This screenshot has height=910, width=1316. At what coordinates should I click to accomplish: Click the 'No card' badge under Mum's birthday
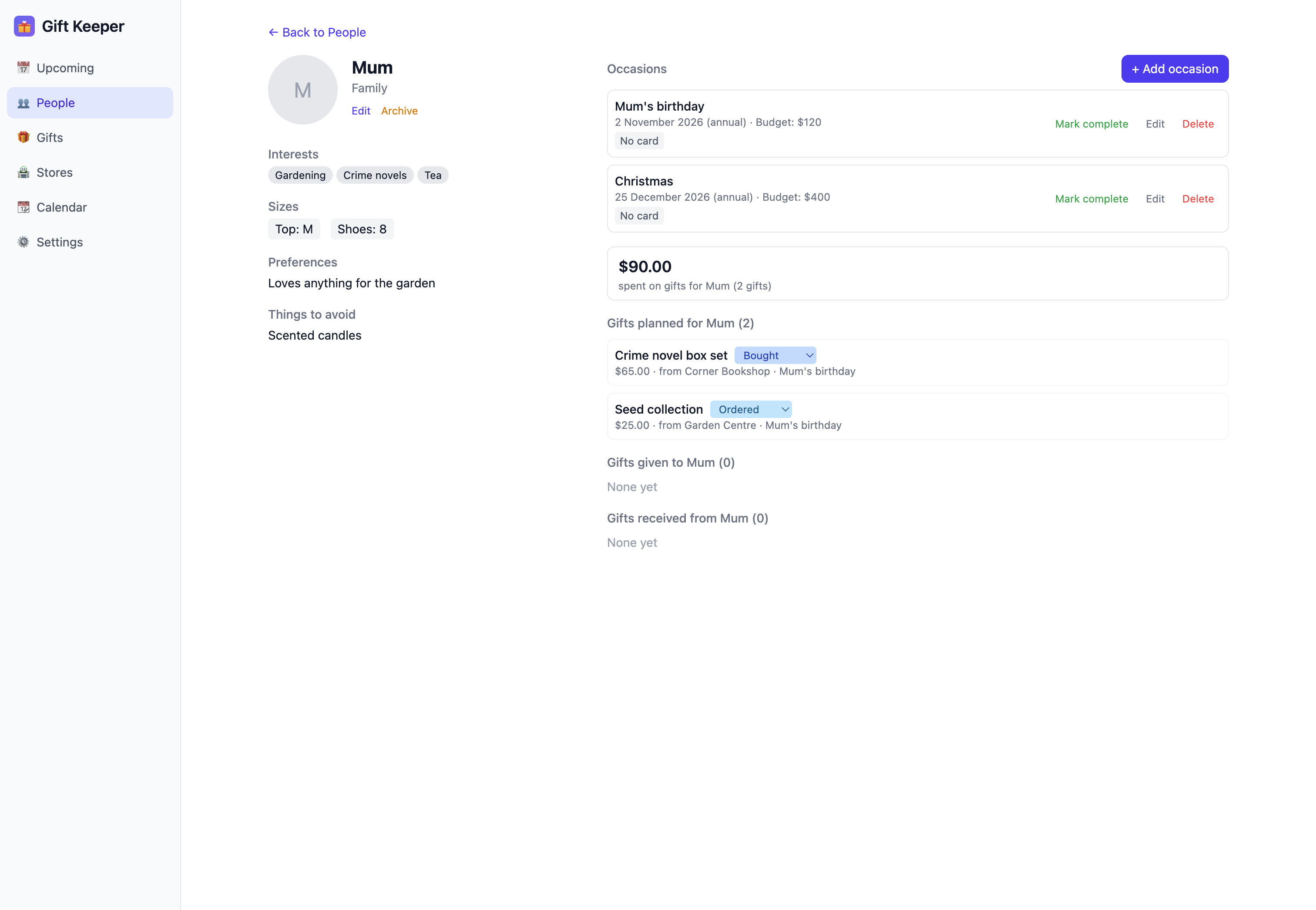(638, 141)
